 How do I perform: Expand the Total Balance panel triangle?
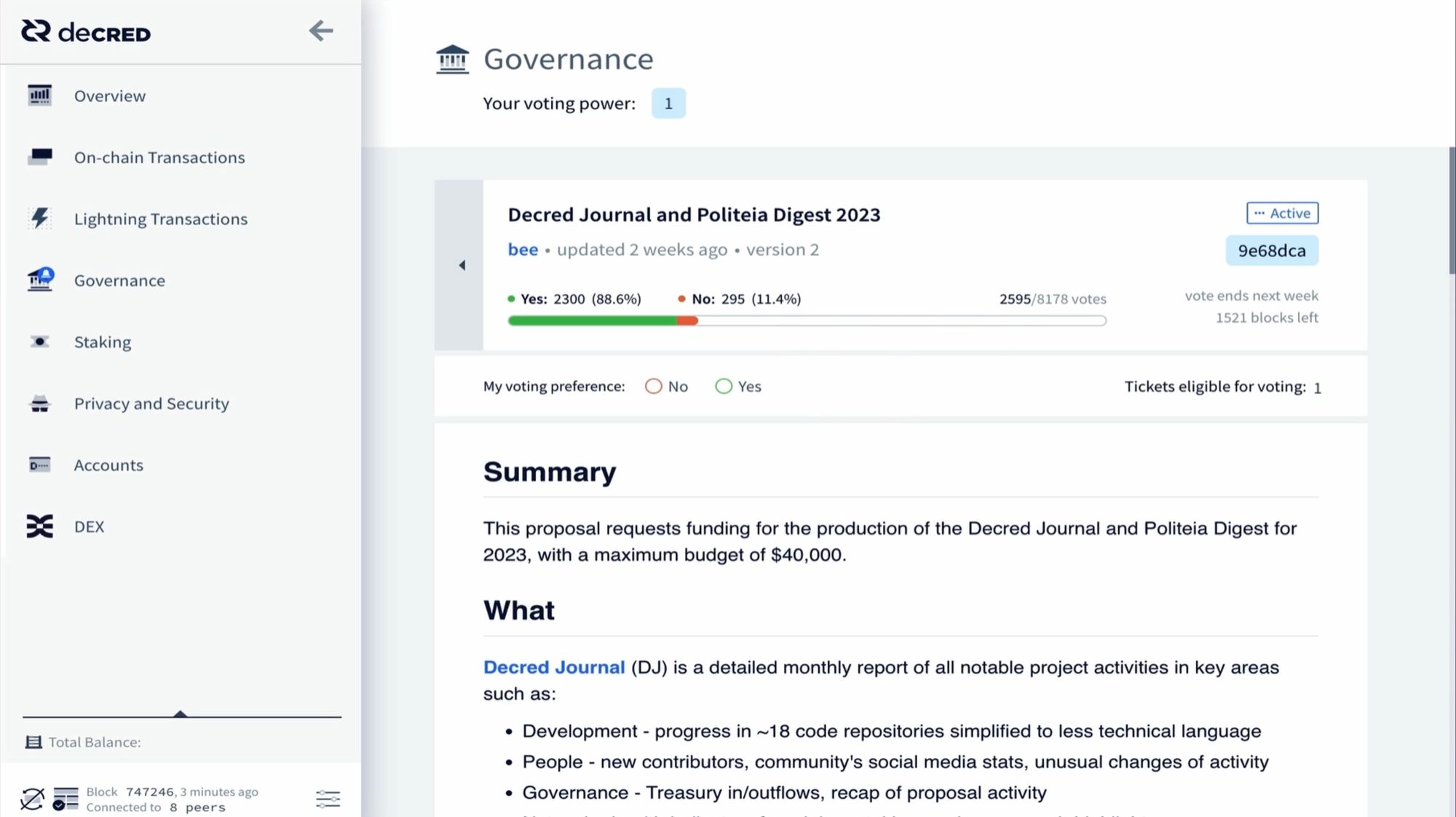pos(181,714)
